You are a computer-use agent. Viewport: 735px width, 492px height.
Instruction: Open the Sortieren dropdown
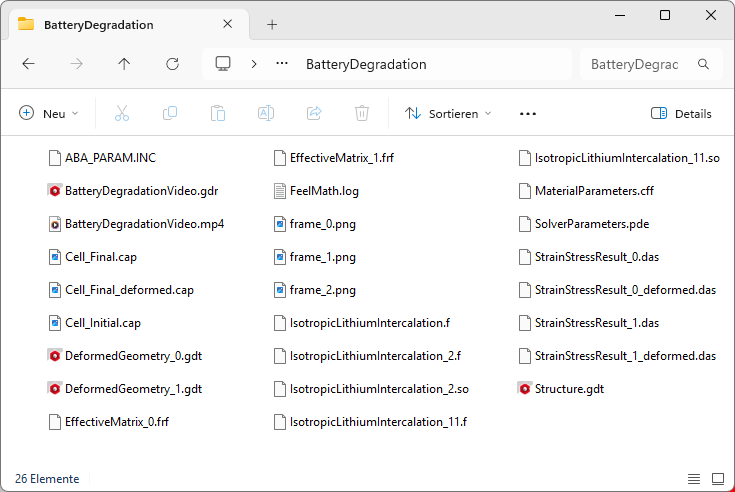click(x=448, y=113)
